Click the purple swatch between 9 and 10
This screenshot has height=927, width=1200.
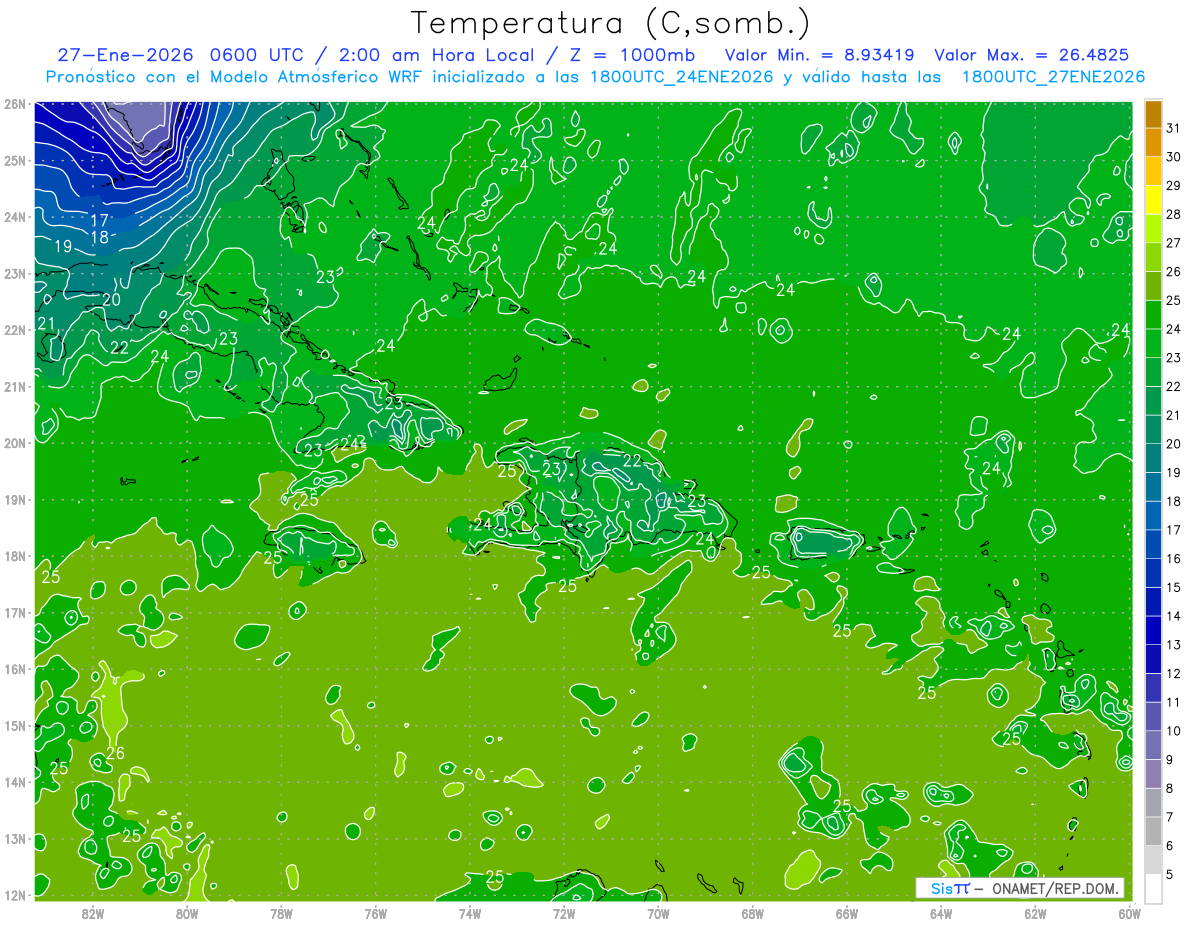tap(1153, 746)
